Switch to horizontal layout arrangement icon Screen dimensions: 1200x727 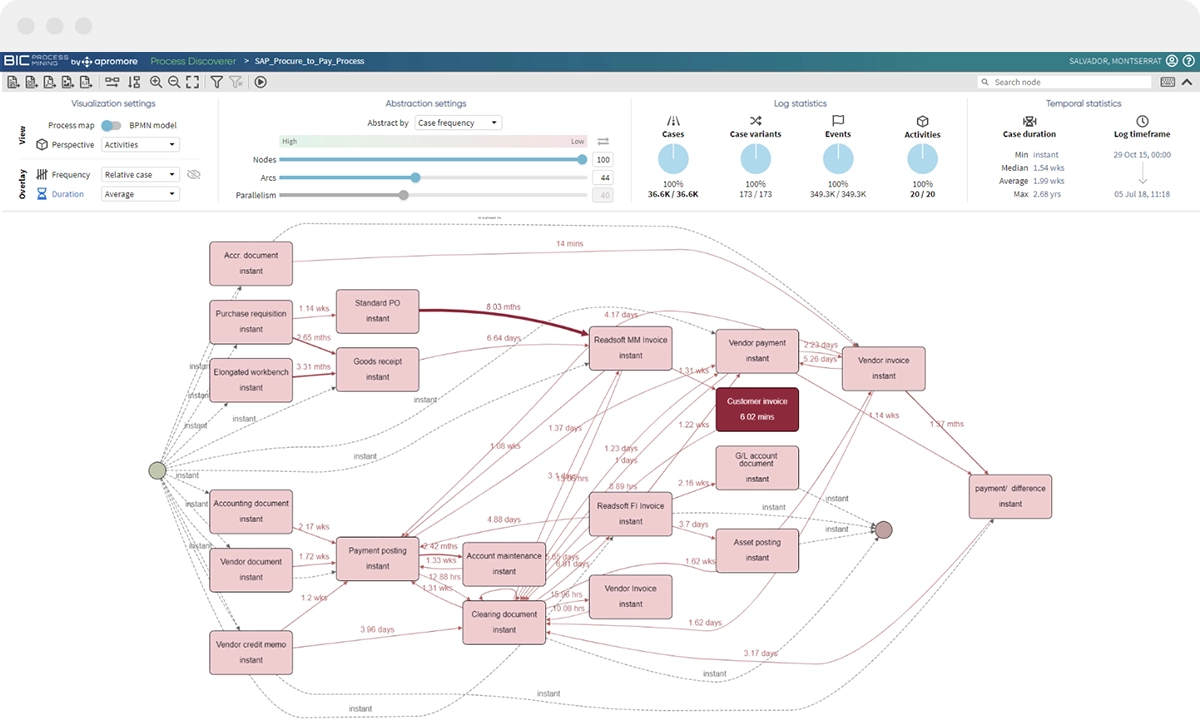(112, 82)
